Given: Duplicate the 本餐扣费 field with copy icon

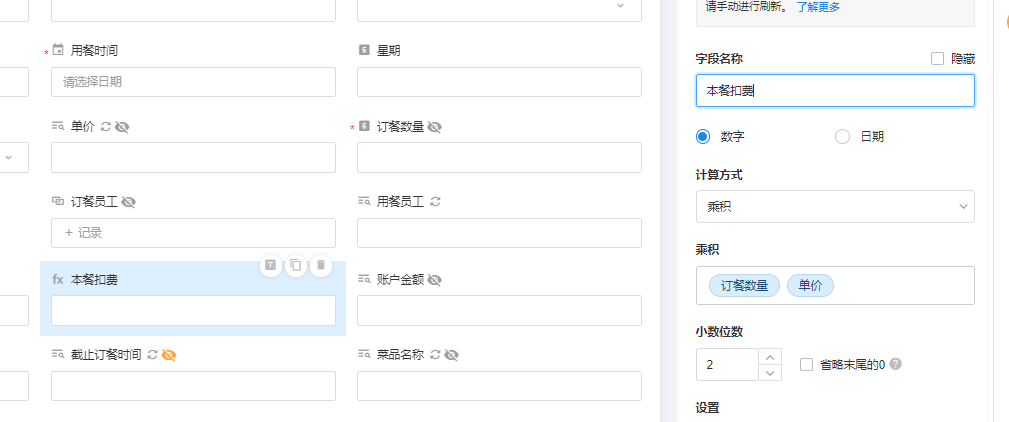Looking at the screenshot, I should click(x=296, y=265).
